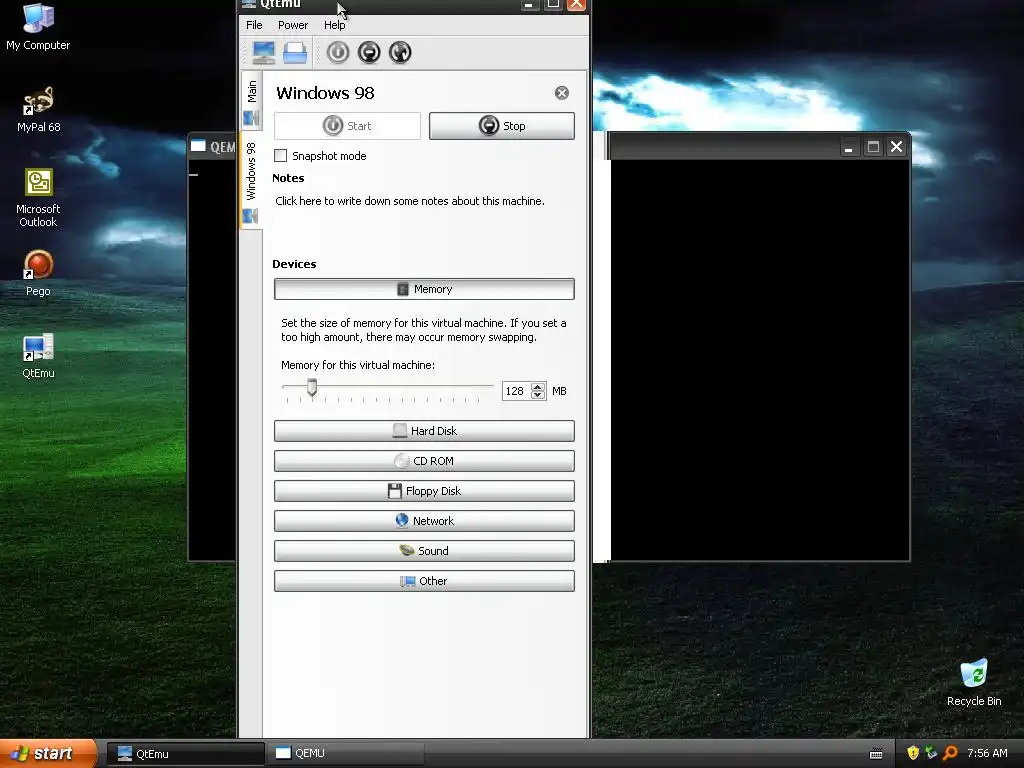Screen dimensions: 1024x768
Task: Click the black QEMU display area
Action: pos(760,360)
